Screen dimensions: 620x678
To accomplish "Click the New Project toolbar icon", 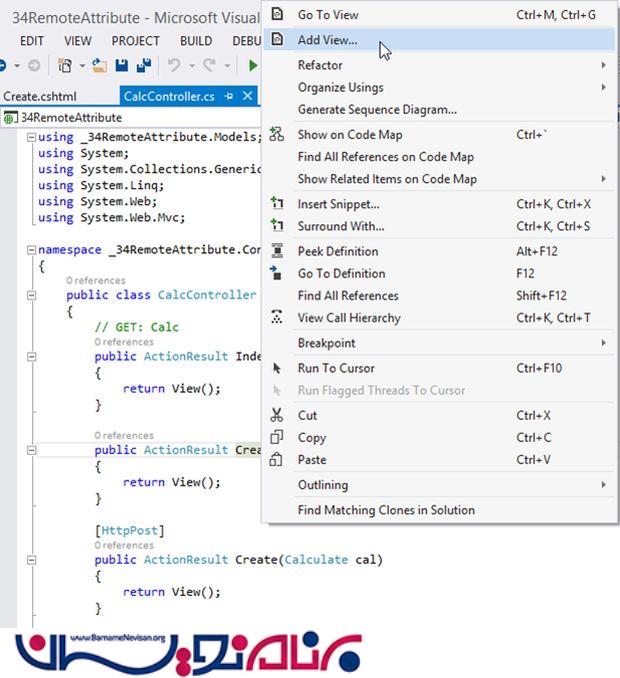I will pos(65,66).
